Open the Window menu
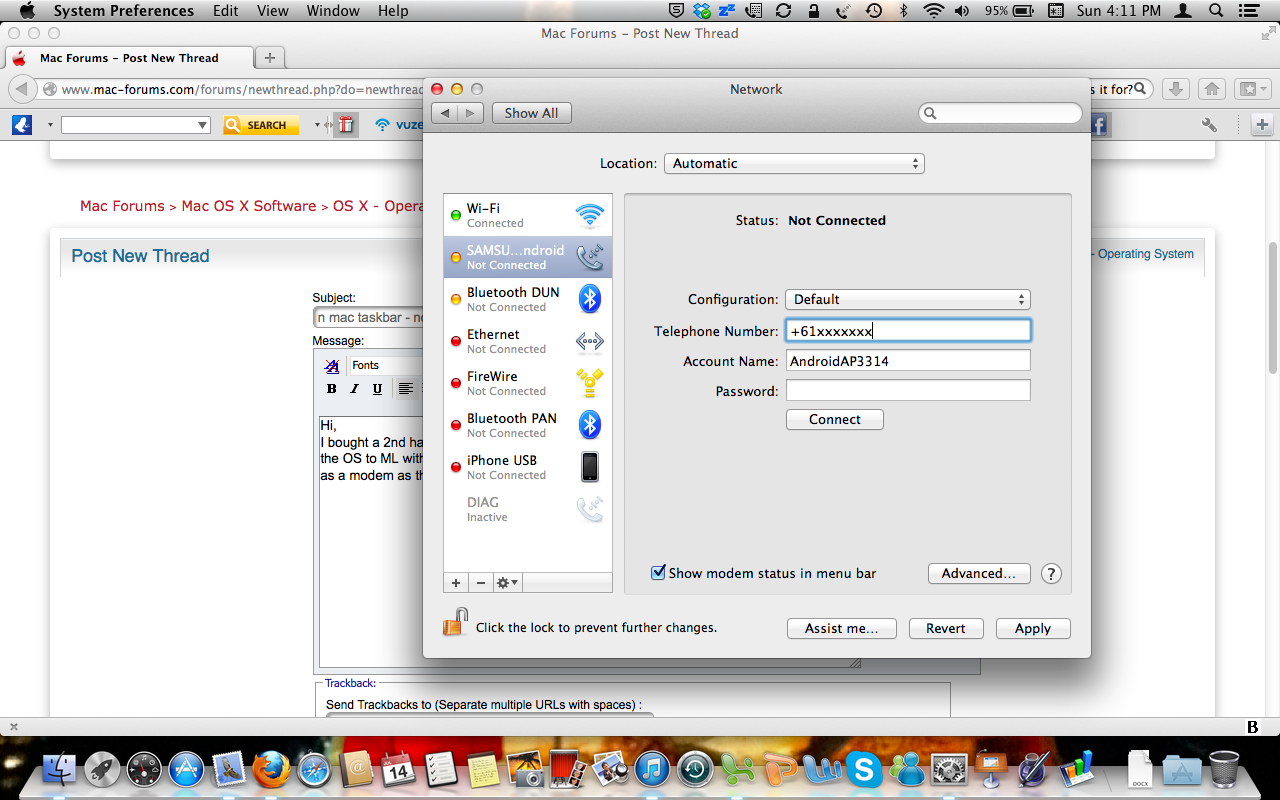This screenshot has height=800, width=1280. [x=333, y=11]
